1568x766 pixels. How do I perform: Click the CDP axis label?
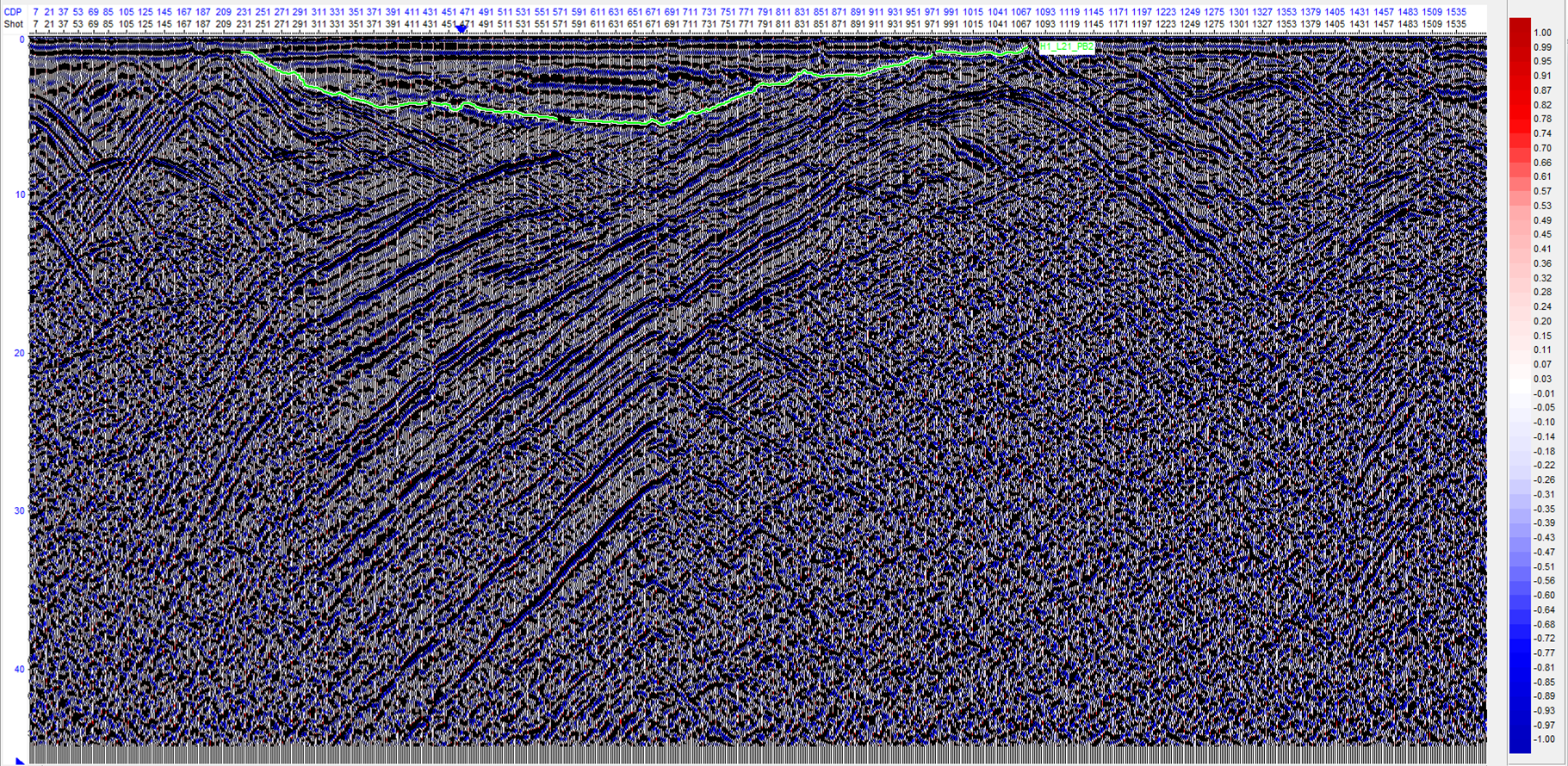tap(13, 12)
